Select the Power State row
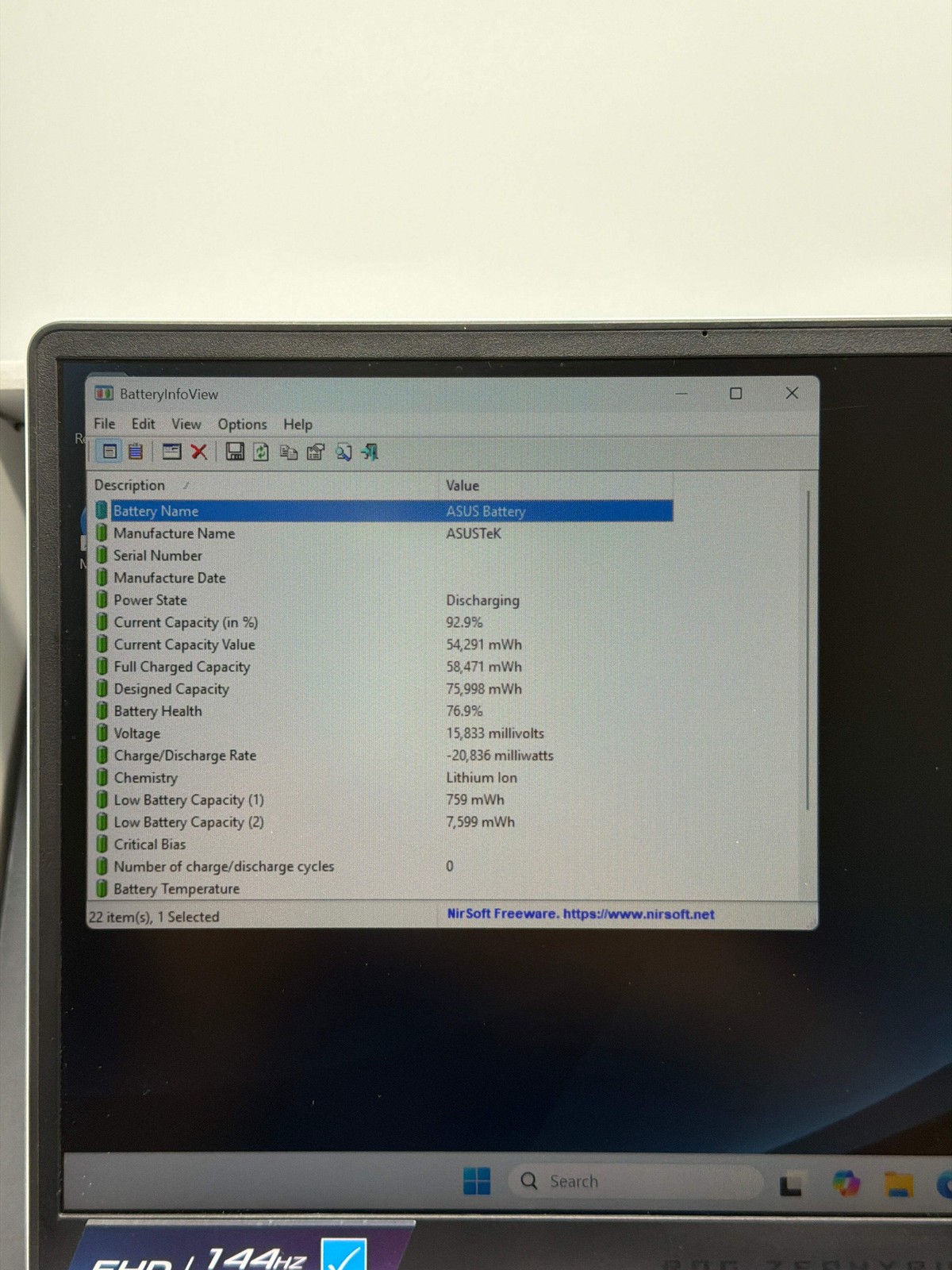 click(383, 599)
